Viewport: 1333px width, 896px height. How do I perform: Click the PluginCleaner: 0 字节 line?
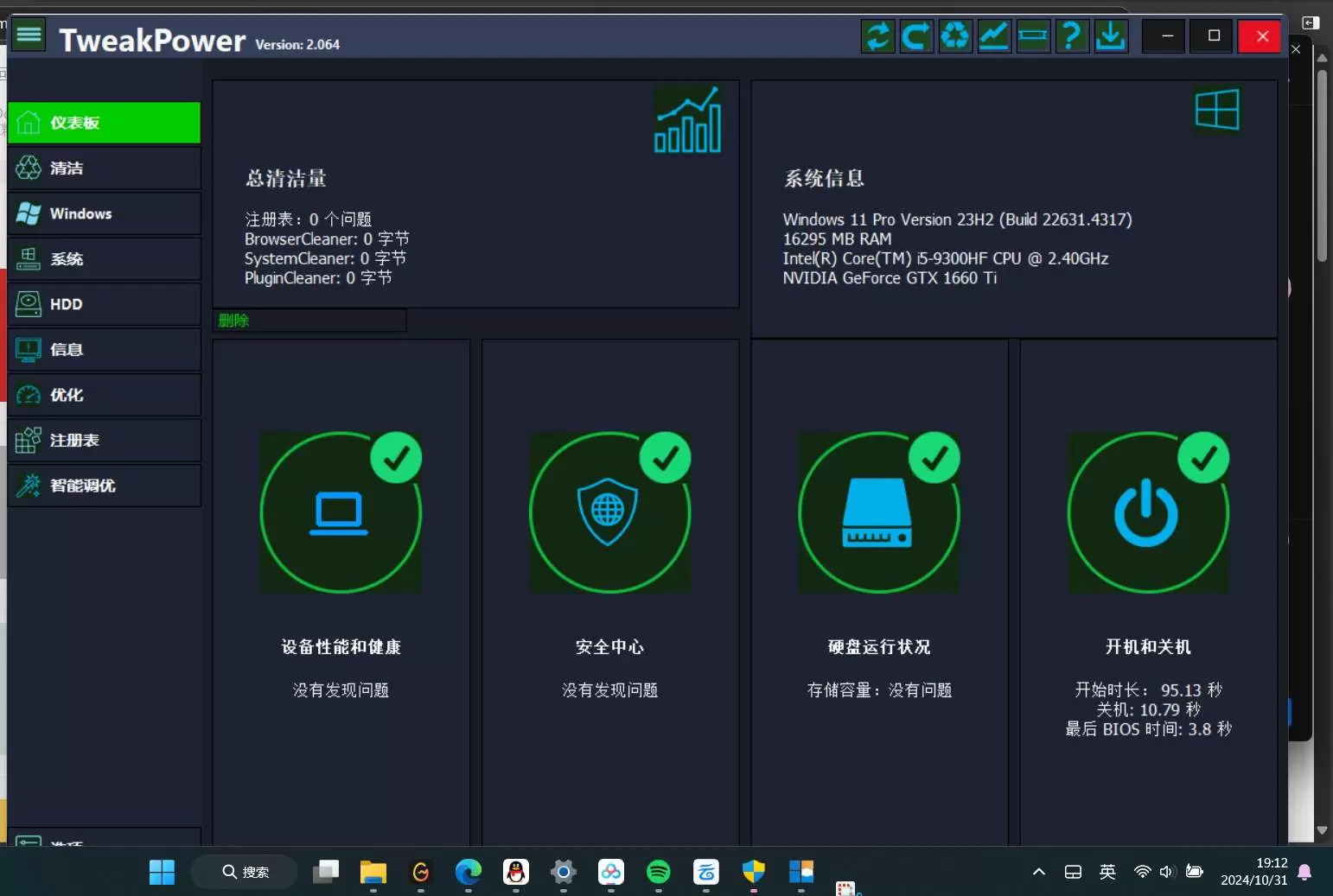[318, 278]
